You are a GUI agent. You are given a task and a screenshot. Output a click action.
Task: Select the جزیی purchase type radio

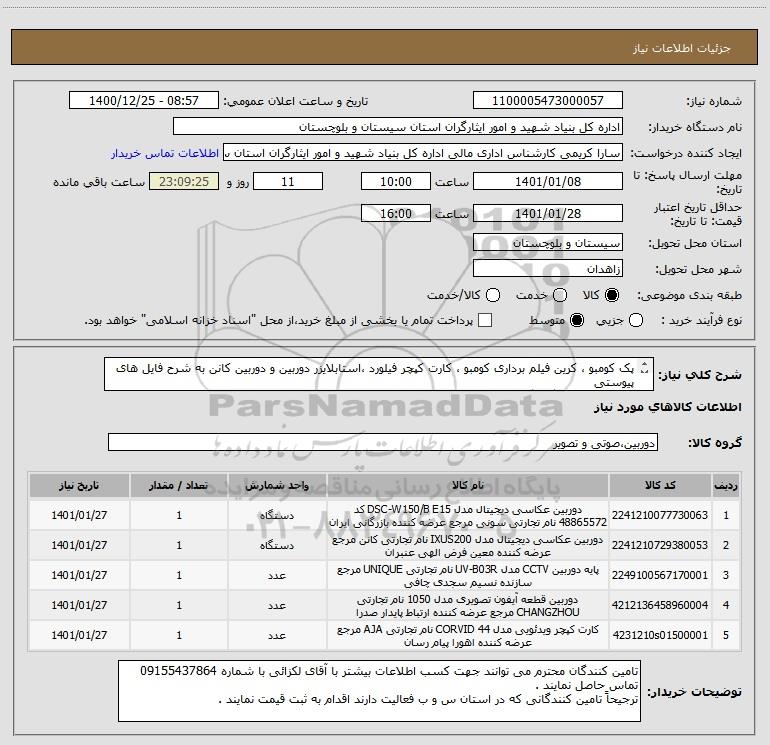(x=636, y=320)
